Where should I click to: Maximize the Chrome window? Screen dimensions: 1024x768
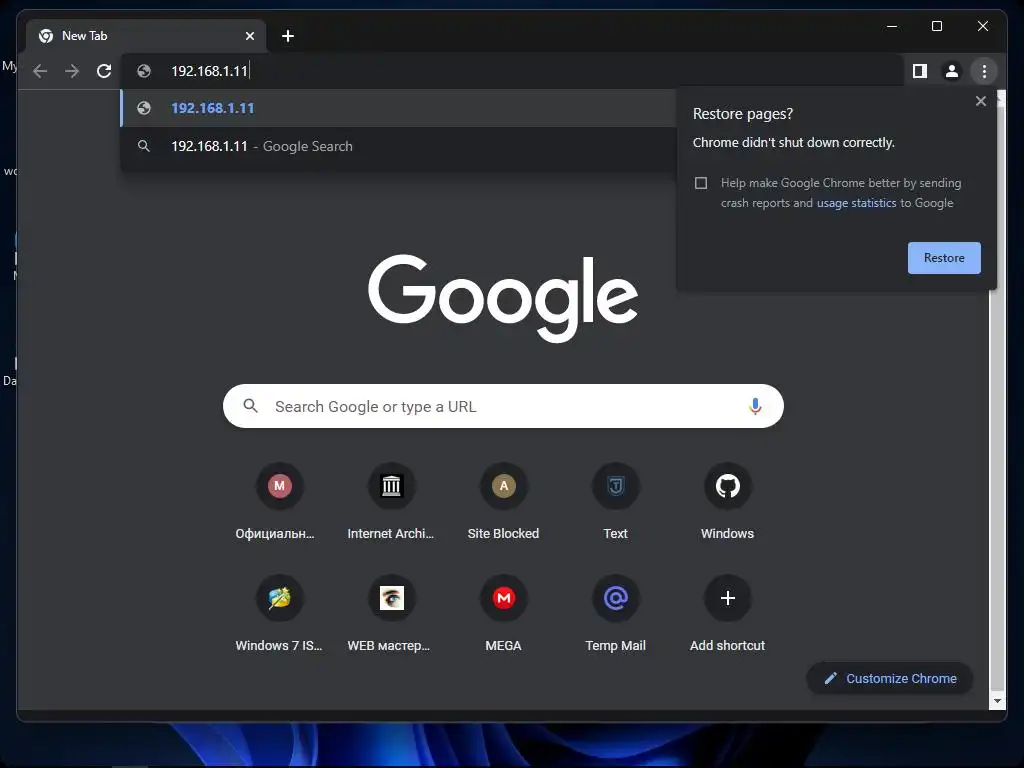[x=936, y=27]
